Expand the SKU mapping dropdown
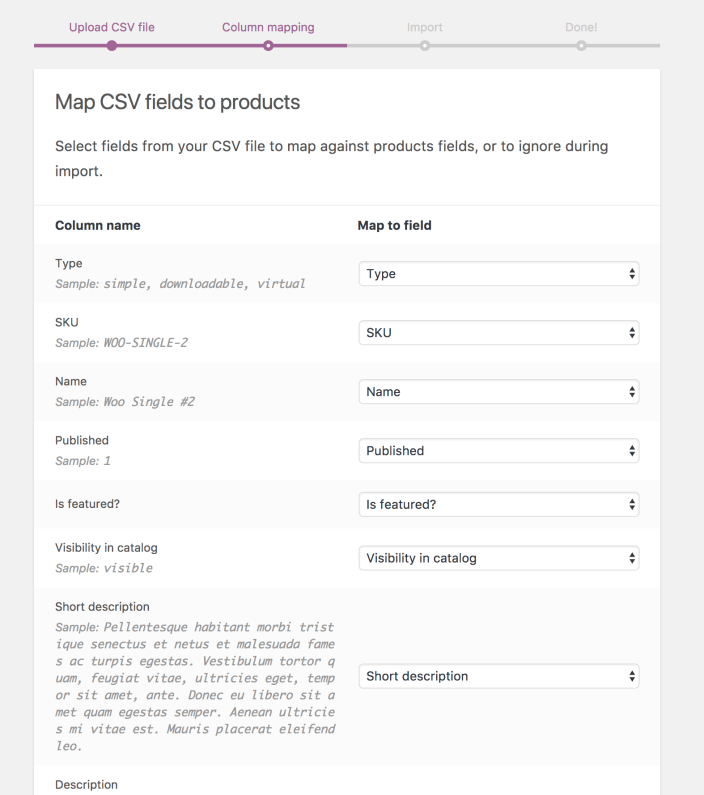This screenshot has width=704, height=795. point(498,333)
